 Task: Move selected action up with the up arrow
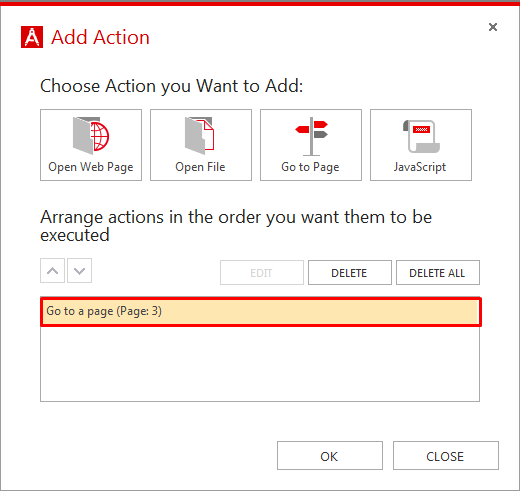(52, 271)
